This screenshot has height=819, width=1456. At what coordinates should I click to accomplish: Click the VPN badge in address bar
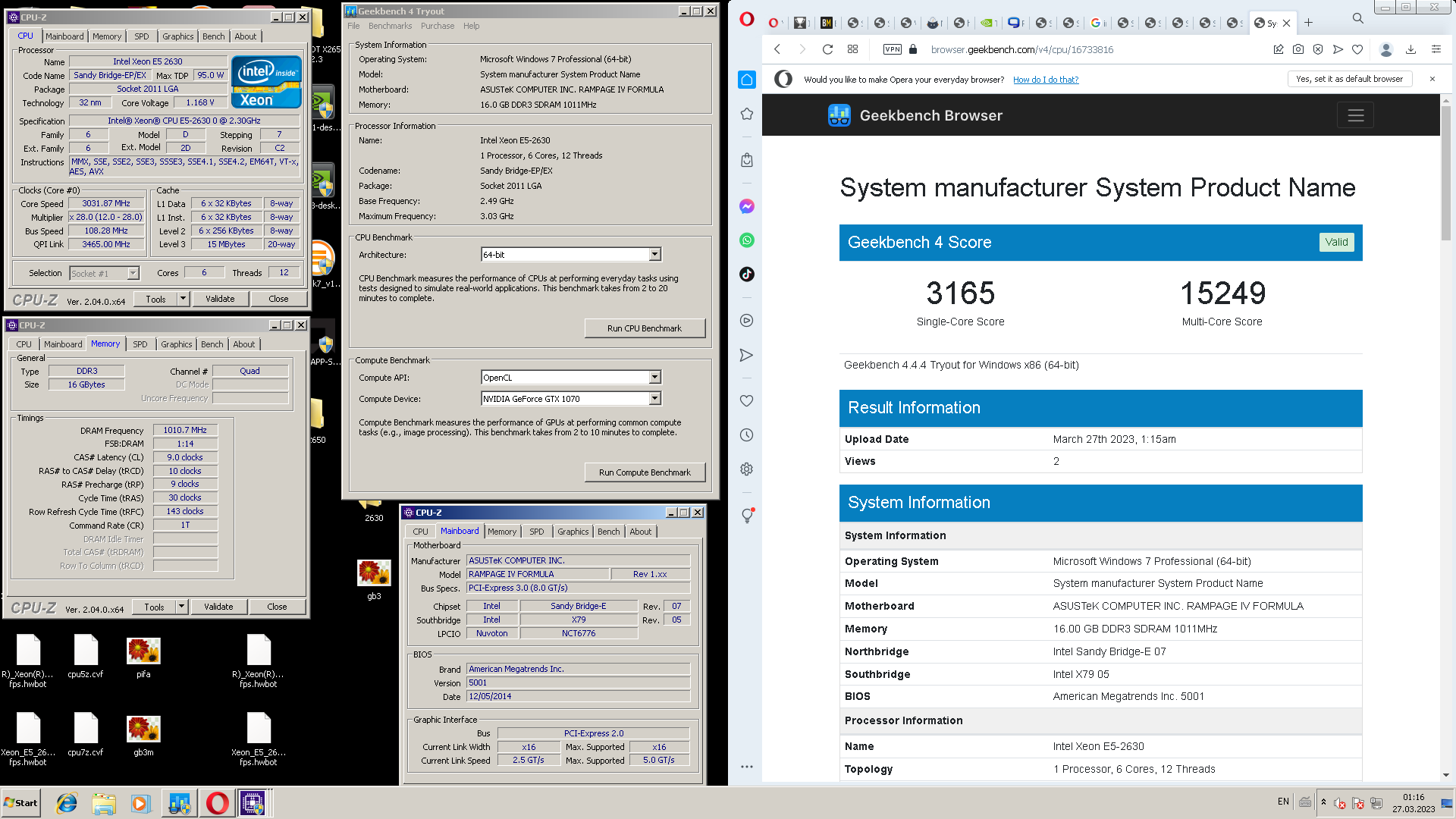point(893,49)
